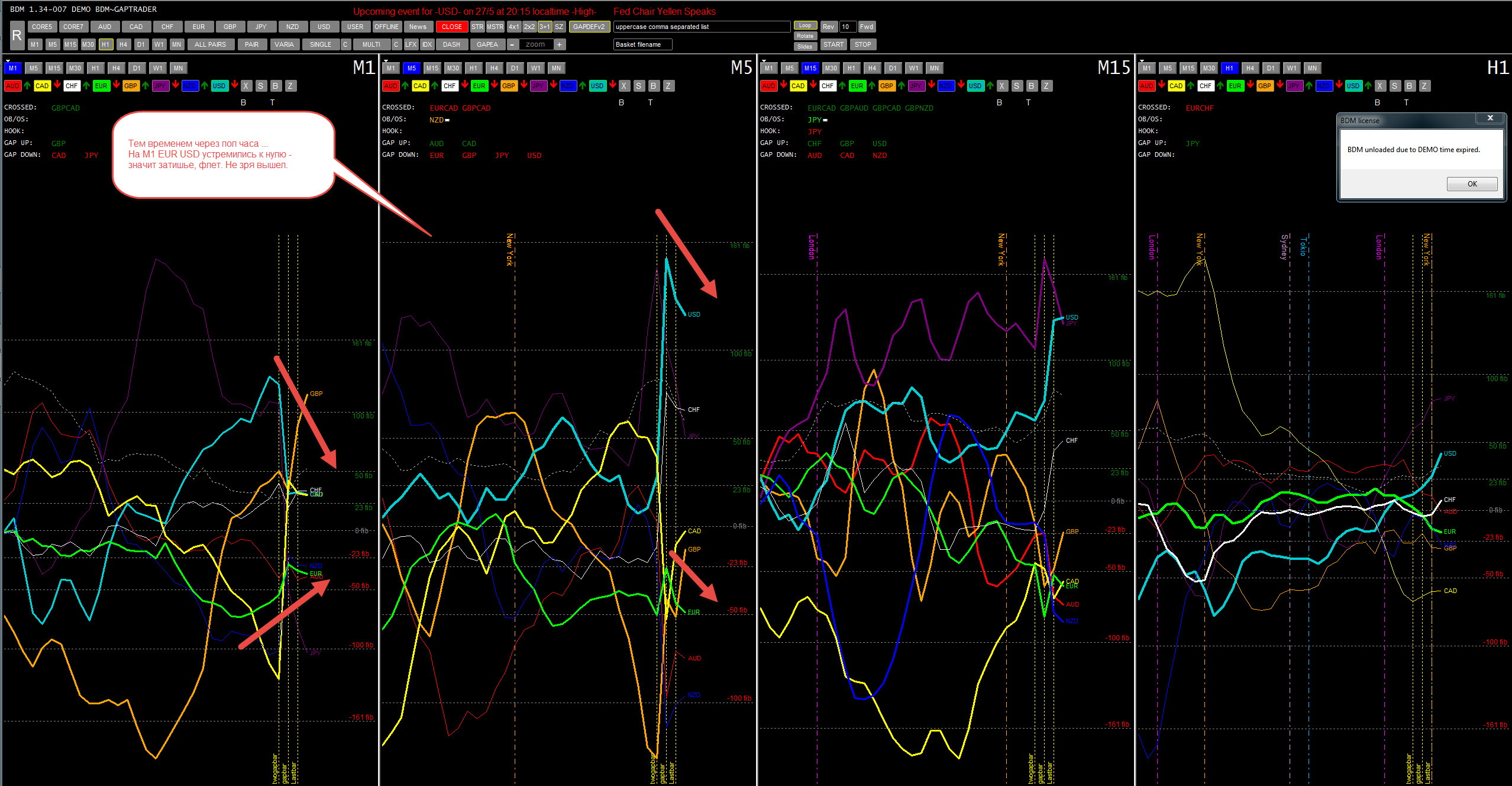Screen dimensions: 1512x786
Task: Close the BDM license dialog with X
Action: point(1490,118)
